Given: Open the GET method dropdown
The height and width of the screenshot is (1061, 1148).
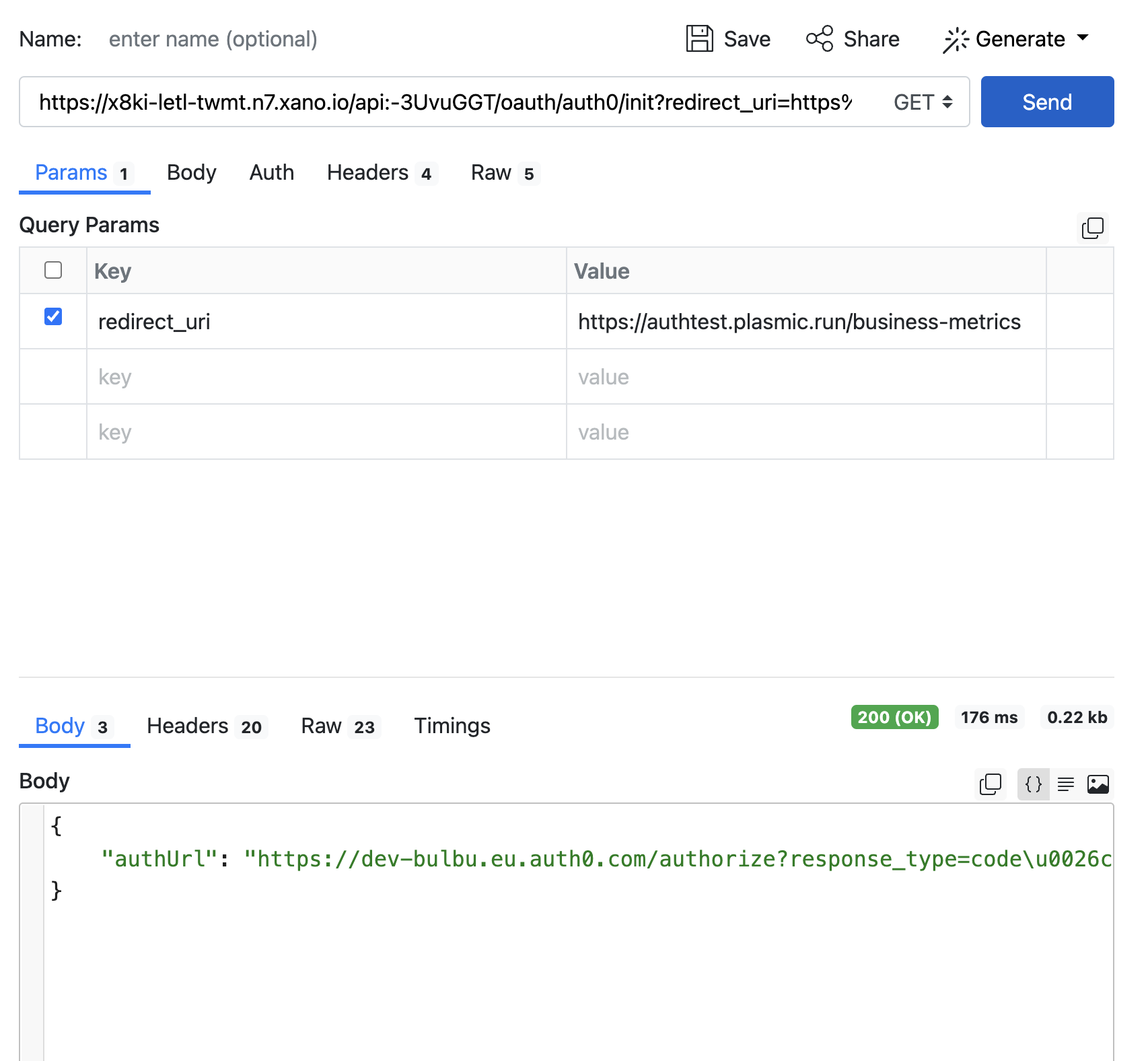Looking at the screenshot, I should pyautogui.click(x=923, y=102).
